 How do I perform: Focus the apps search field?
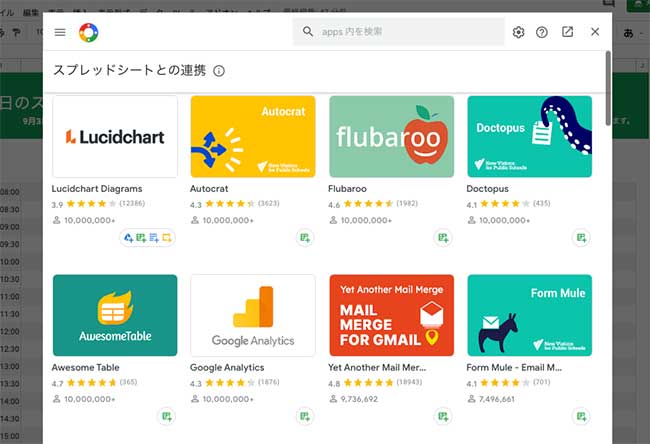pos(398,32)
